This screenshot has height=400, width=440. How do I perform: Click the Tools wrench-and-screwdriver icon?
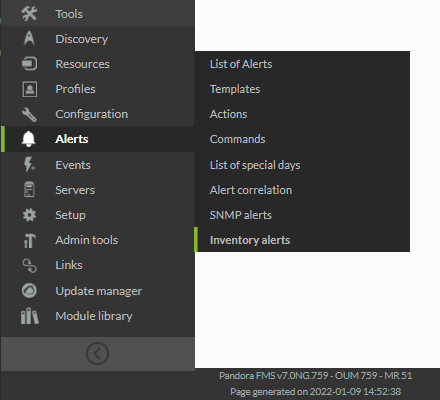click(x=29, y=14)
